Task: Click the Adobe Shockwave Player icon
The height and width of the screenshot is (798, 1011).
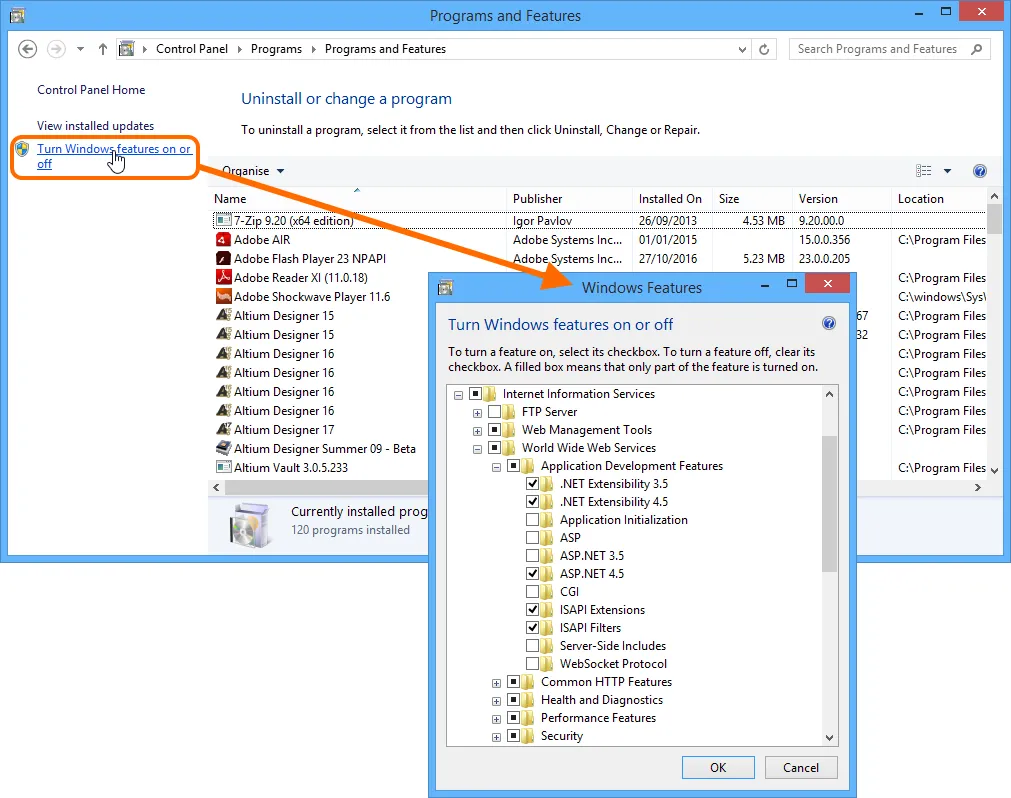Action: pyautogui.click(x=223, y=297)
